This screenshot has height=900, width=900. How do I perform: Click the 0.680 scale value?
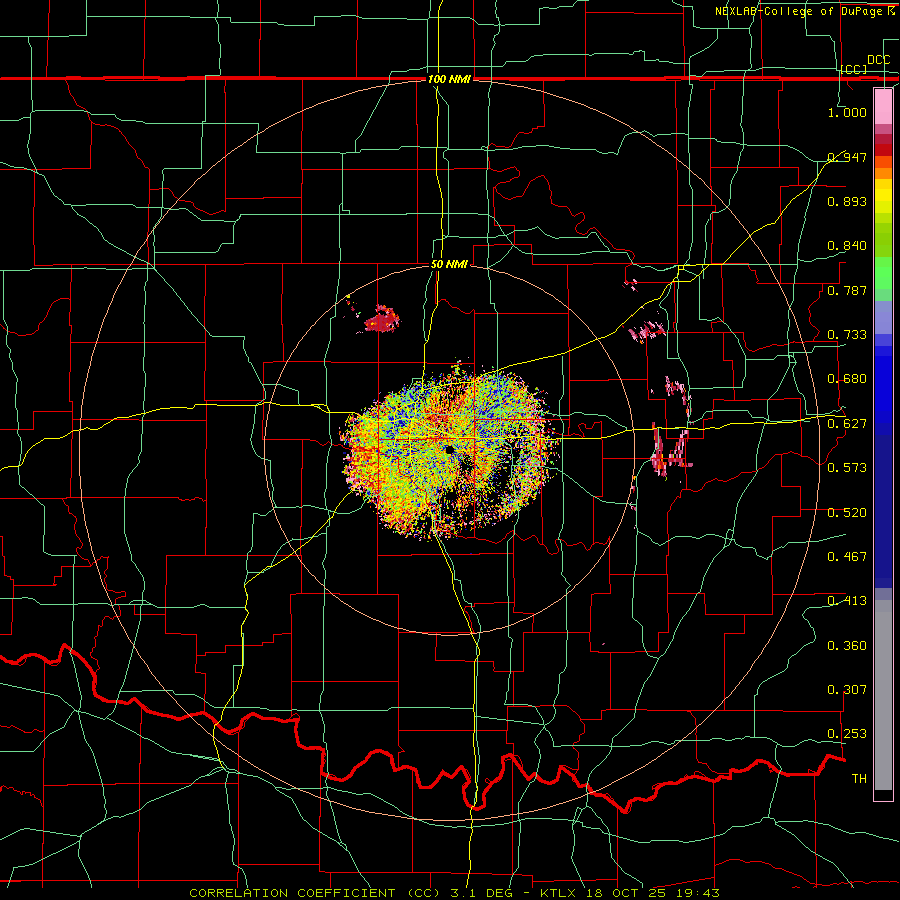click(847, 379)
